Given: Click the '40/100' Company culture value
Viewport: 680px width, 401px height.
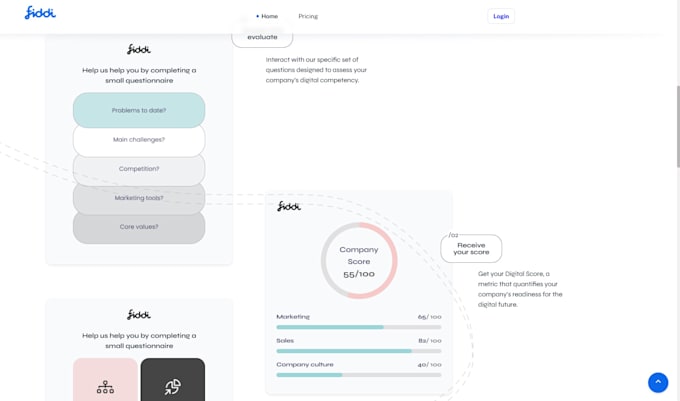Looking at the screenshot, I should [429, 365].
